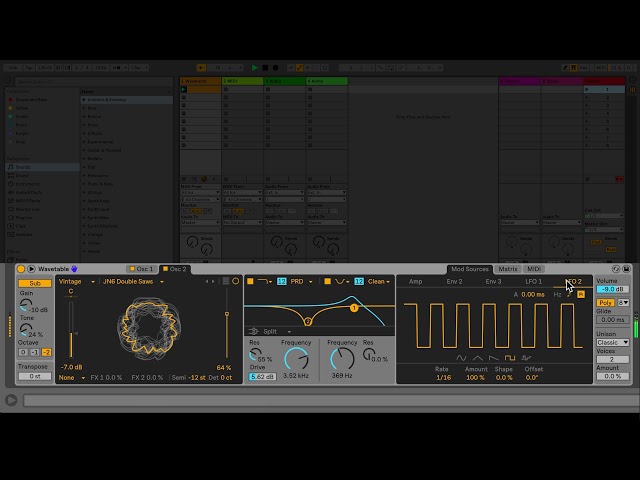Screen dimensions: 640x480
Task: Click the oscillator gain -7.0 dB slider
Action: [x=71, y=330]
